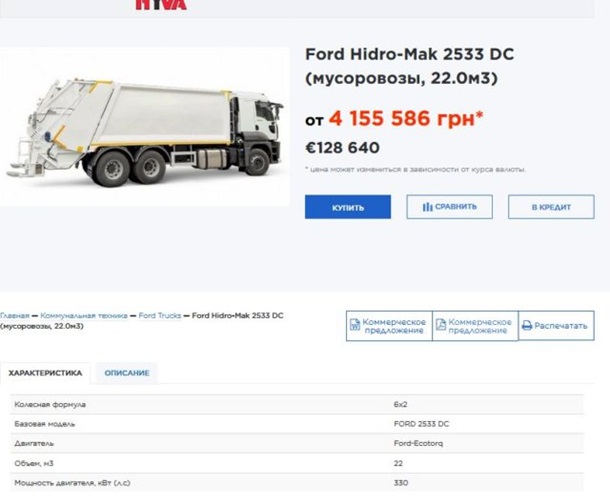Click the PDF commercial offer icon
This screenshot has height=504, width=610.
coord(441,325)
